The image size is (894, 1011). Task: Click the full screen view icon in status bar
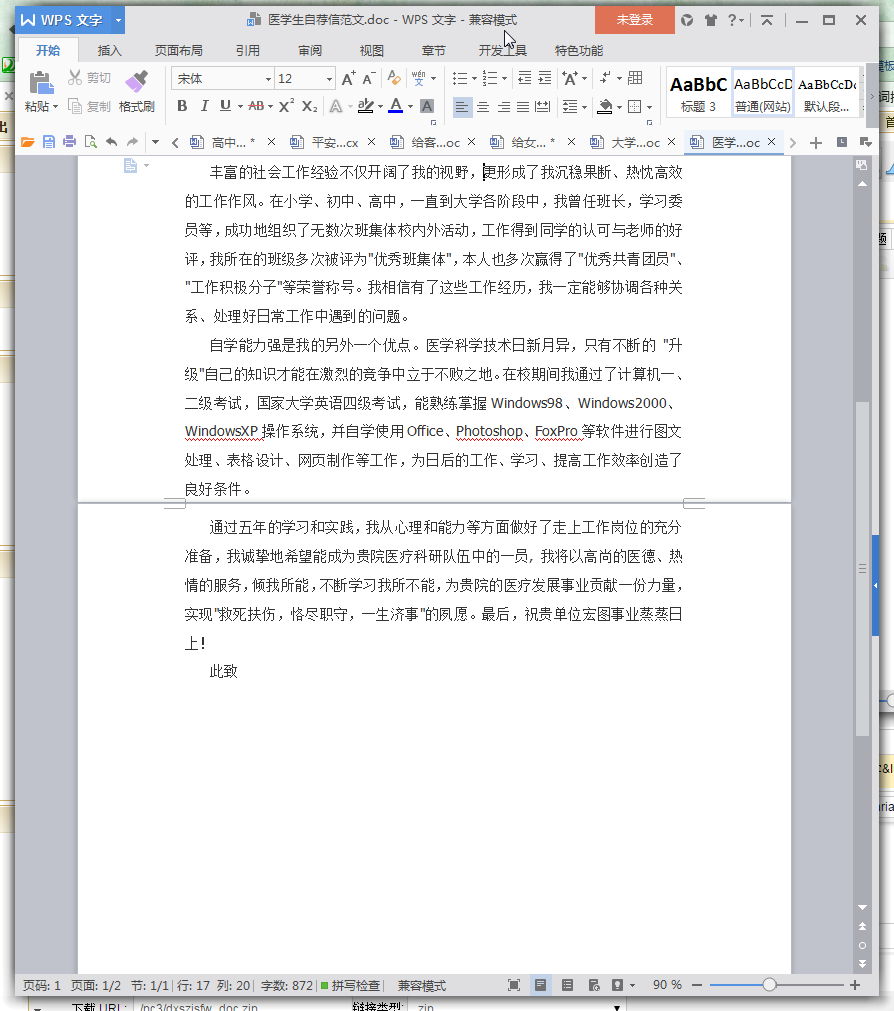[x=514, y=985]
